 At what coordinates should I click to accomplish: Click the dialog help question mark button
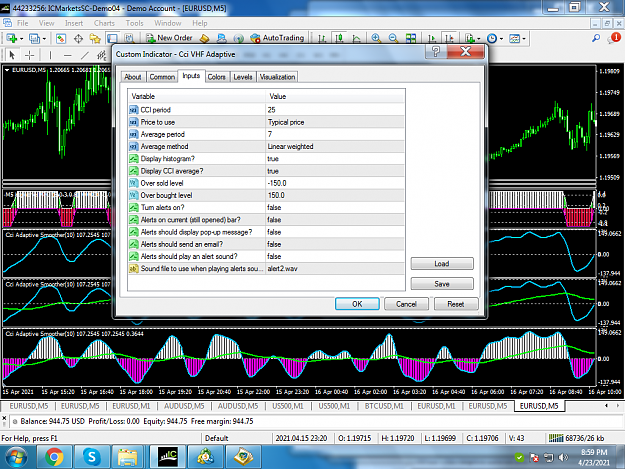click(436, 51)
